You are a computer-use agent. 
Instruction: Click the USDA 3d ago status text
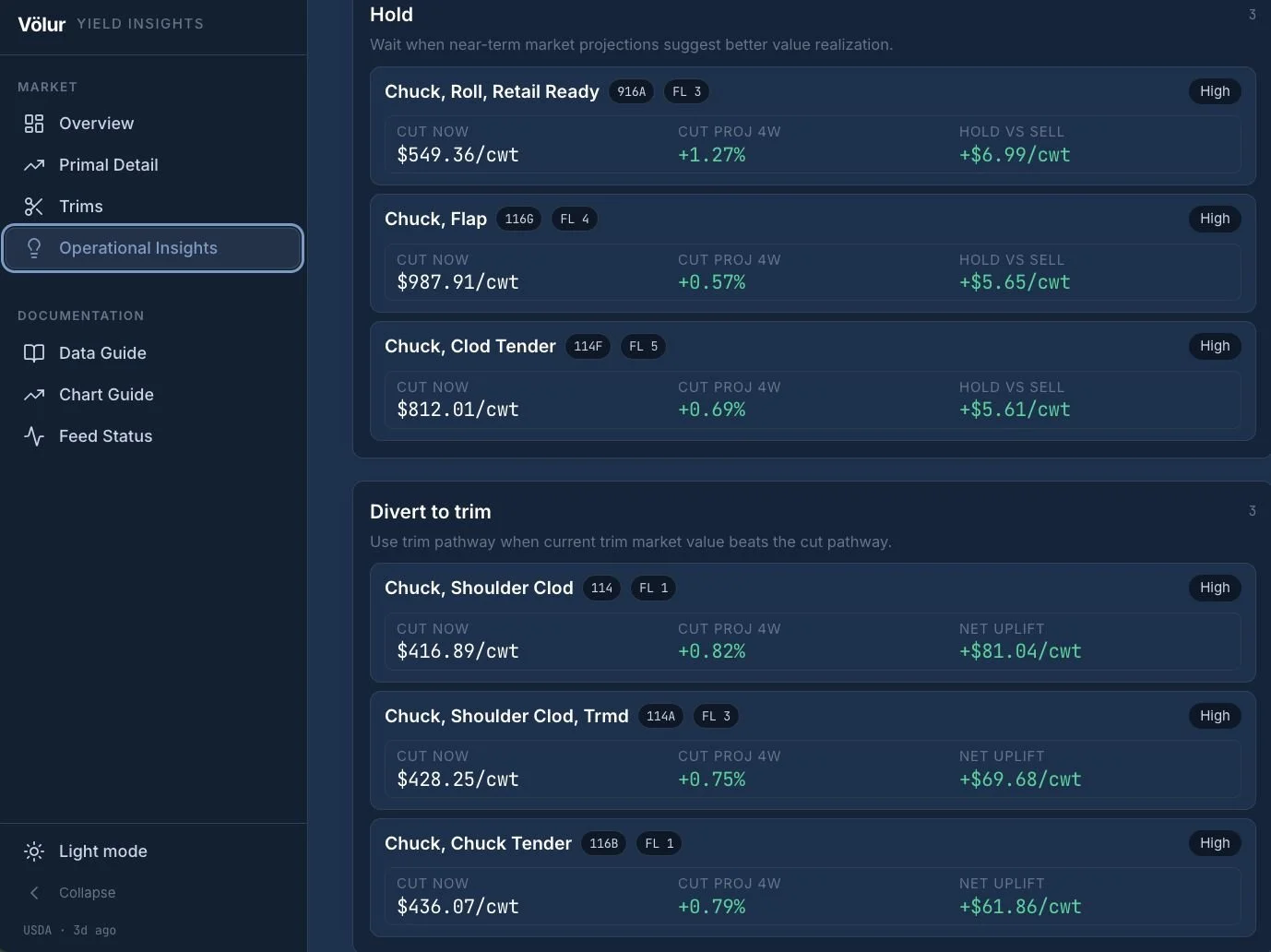[70, 930]
